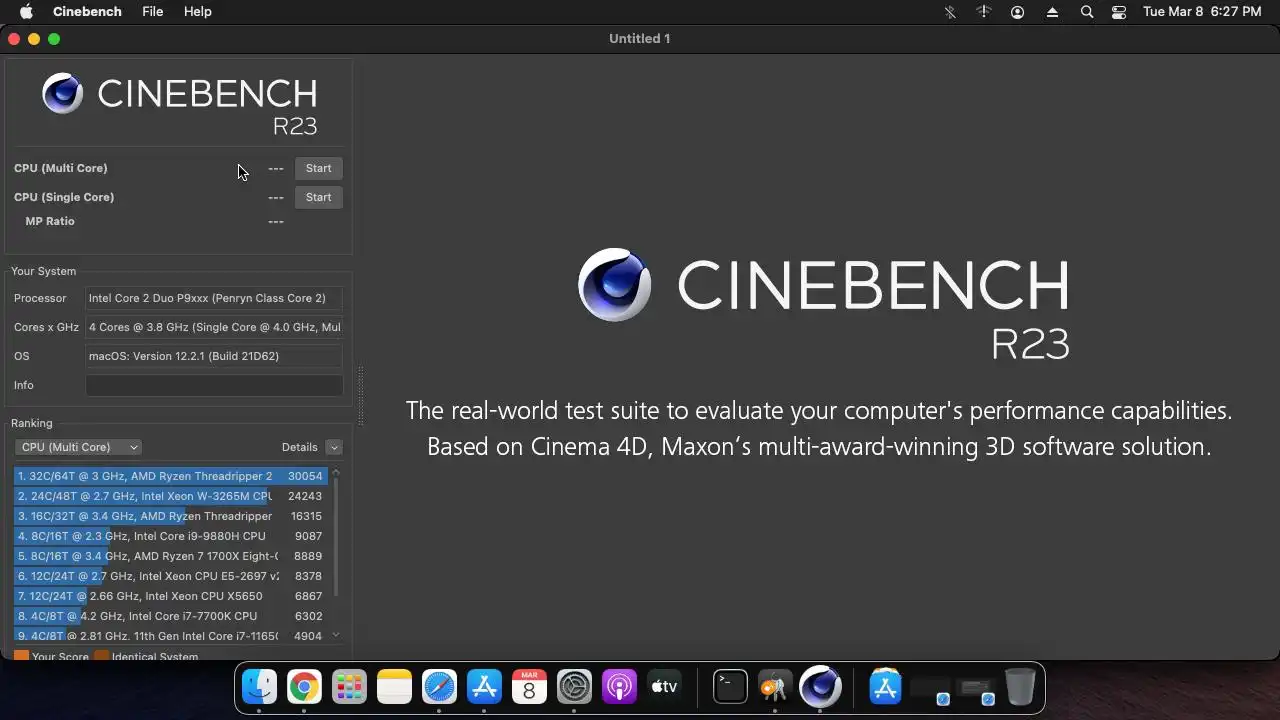Open Google Chrome from the dock
Screen dimensions: 1280x720
point(304,687)
